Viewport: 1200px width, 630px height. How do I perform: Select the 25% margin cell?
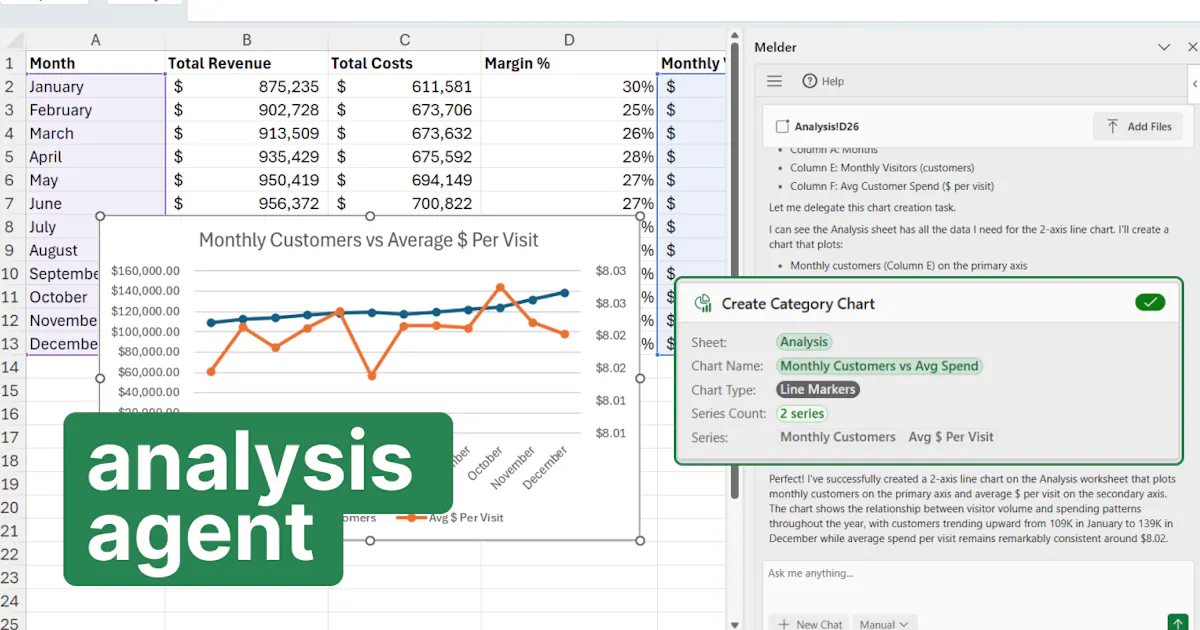click(x=569, y=110)
